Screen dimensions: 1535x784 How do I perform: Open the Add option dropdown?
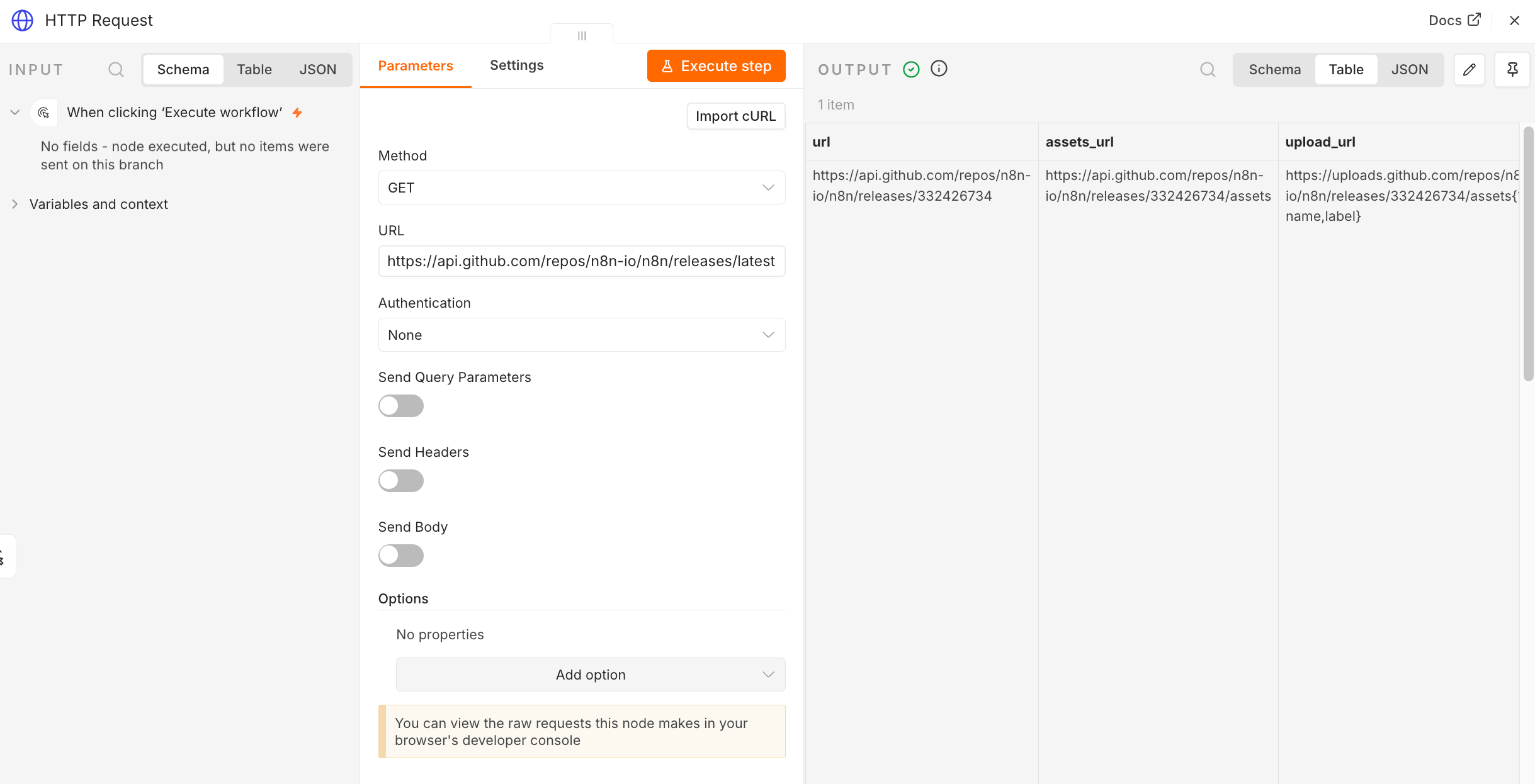591,675
